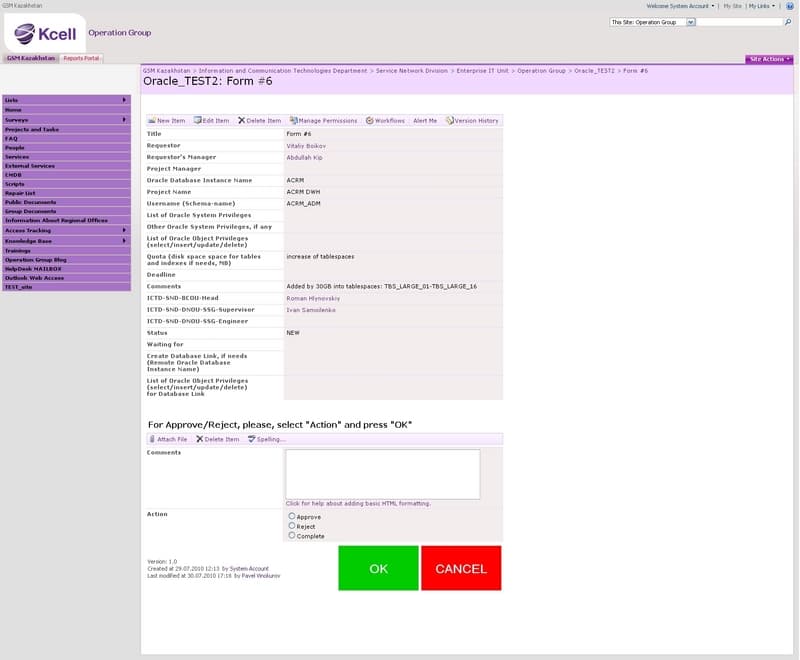Run the Spelling check icon
The image size is (800, 660).
coord(252,439)
